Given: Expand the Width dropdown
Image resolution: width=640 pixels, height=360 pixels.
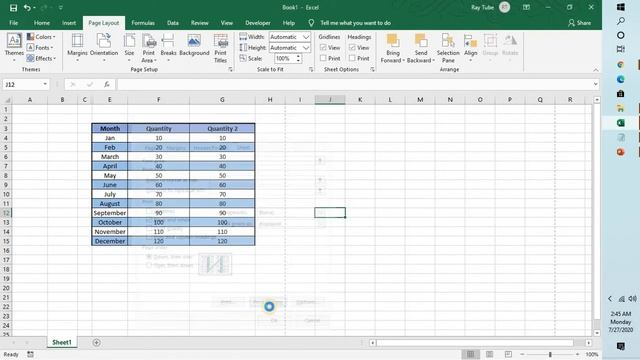Looking at the screenshot, I should [x=306, y=37].
